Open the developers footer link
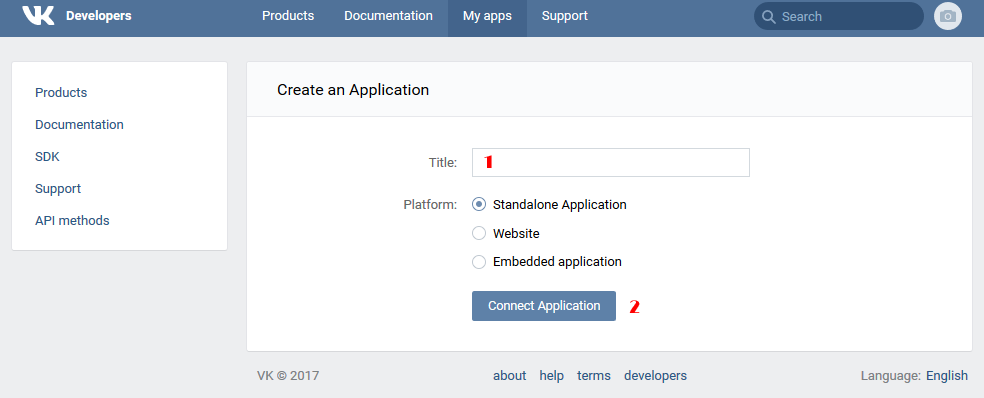This screenshot has width=984, height=398. pyautogui.click(x=655, y=376)
